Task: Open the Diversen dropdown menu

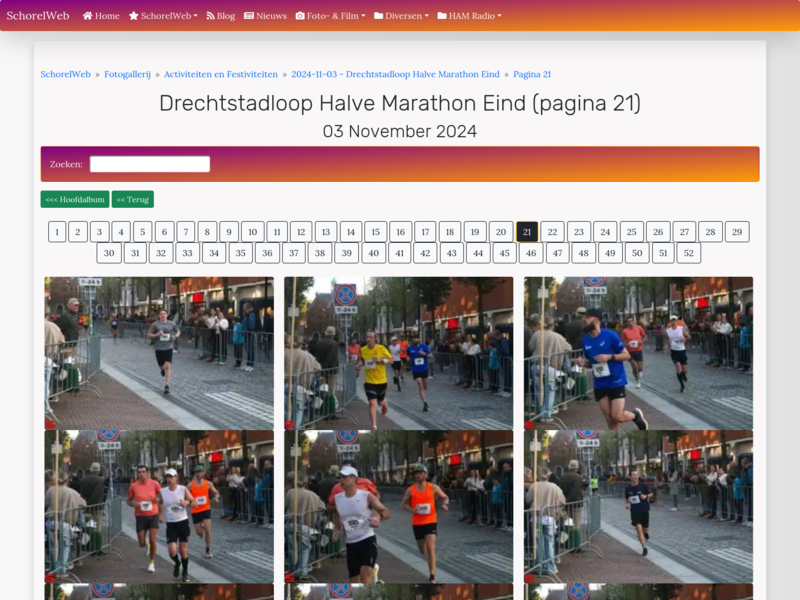Action: point(401,16)
